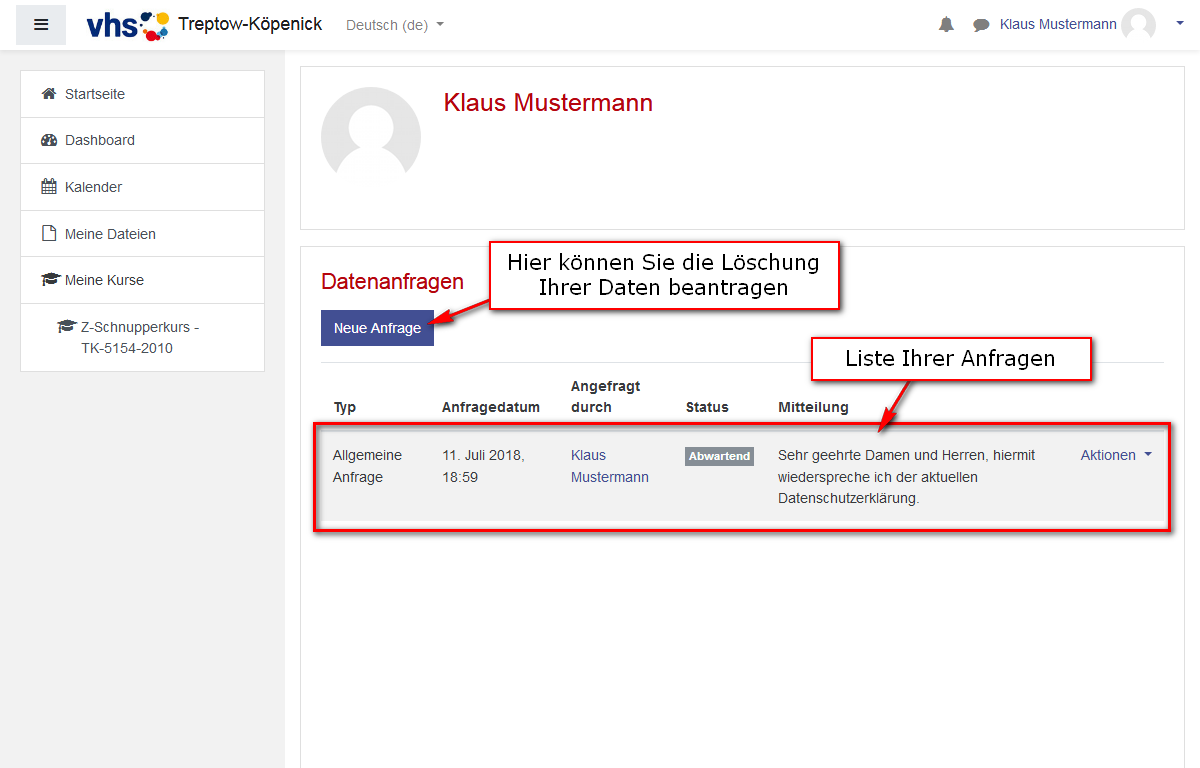The image size is (1200, 768).
Task: Open Kalender in the sidebar
Action: click(x=142, y=187)
